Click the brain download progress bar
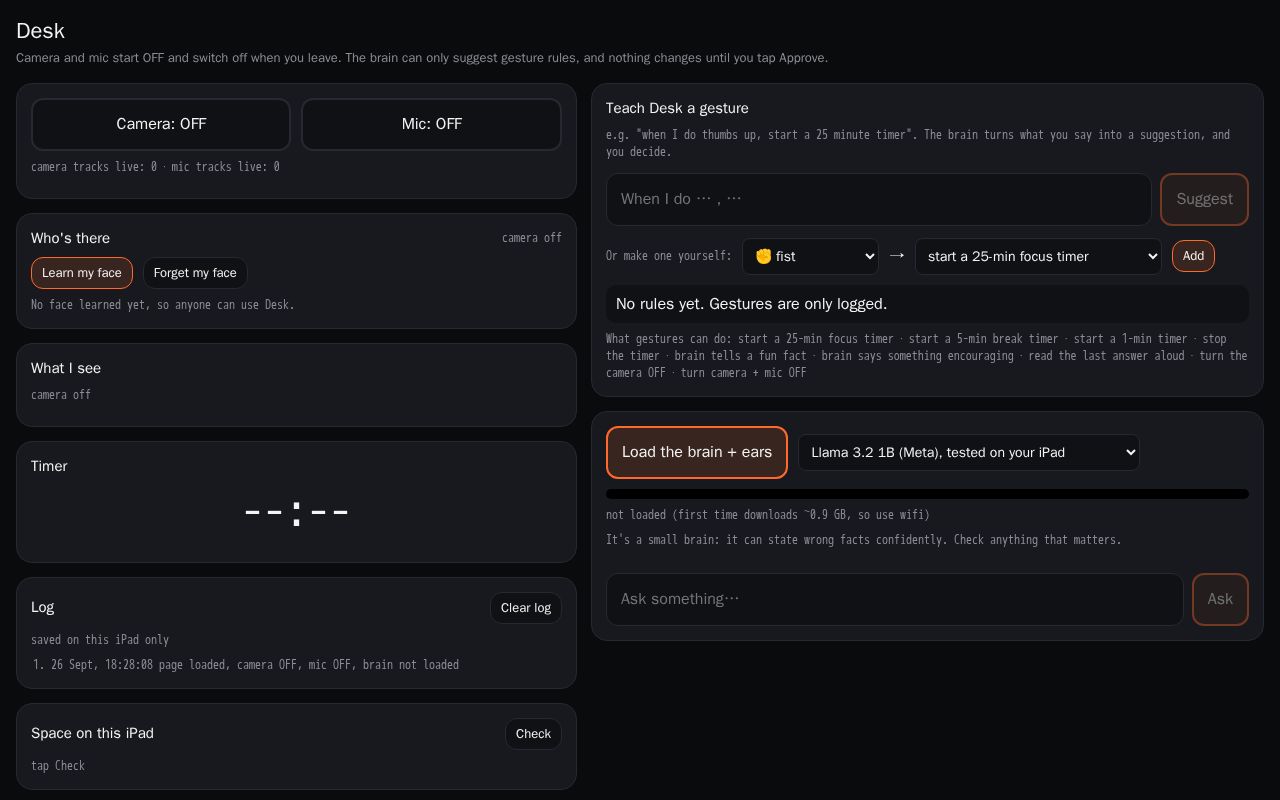The image size is (1280, 800). pyautogui.click(x=927, y=494)
